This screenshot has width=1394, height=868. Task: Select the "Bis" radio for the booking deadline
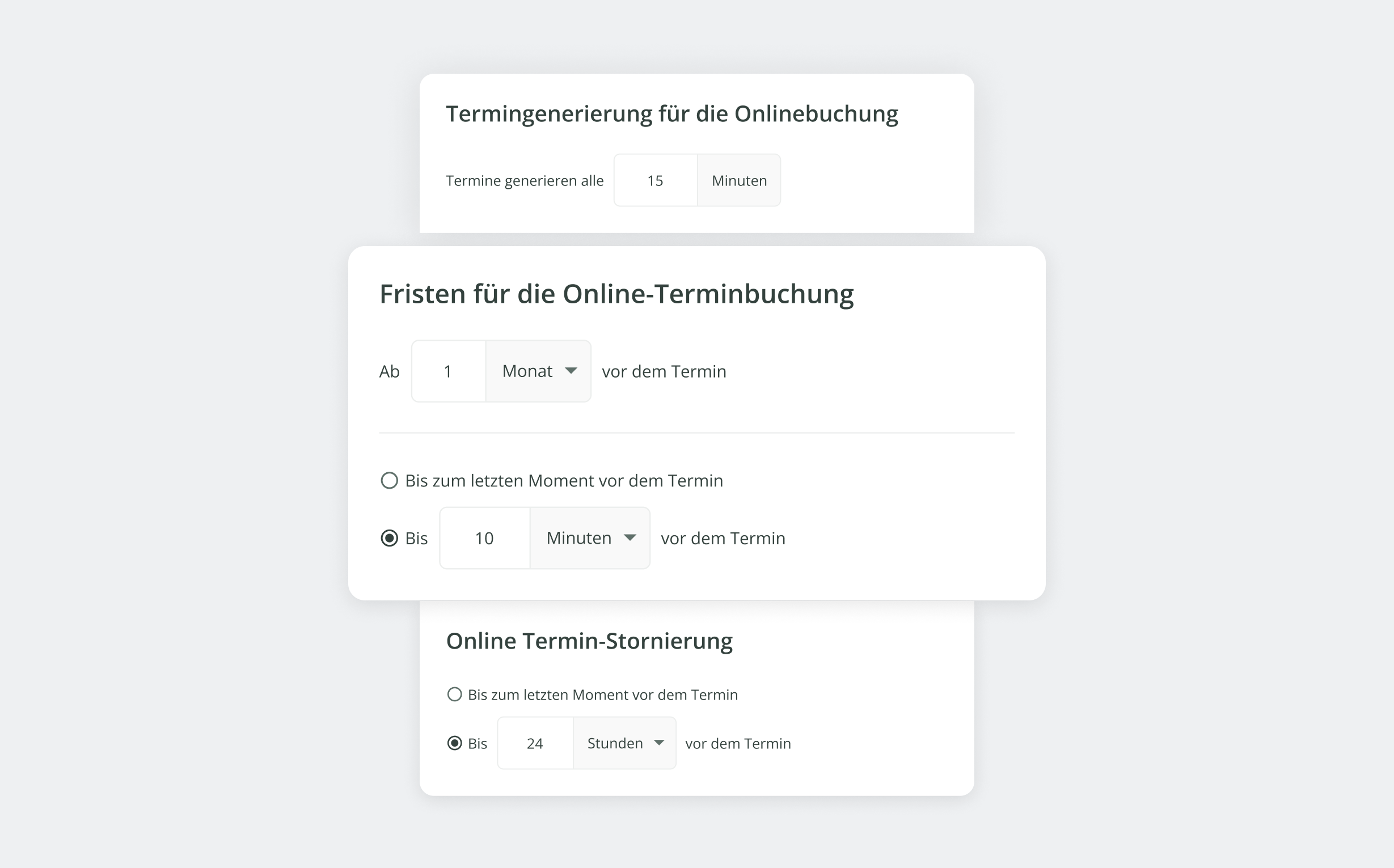(x=389, y=538)
